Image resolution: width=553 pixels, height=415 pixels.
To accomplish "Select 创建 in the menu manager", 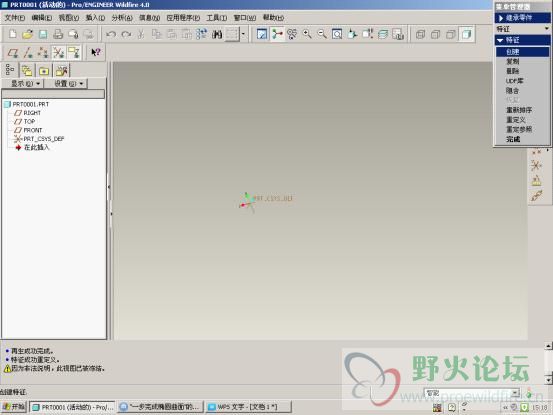I will coord(523,52).
